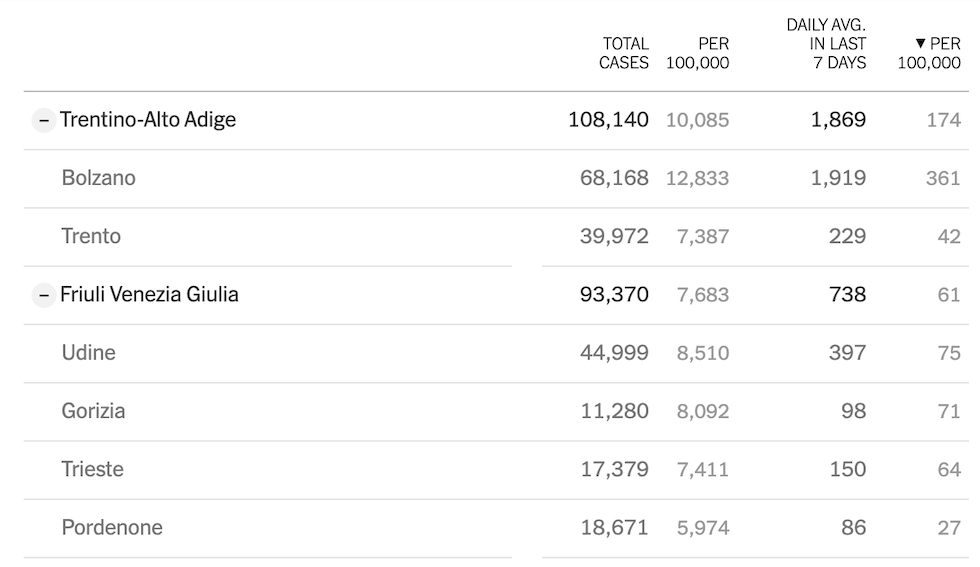Screen dimensions: 980x567
Task: Select the Trento row
Action: [x=496, y=237]
